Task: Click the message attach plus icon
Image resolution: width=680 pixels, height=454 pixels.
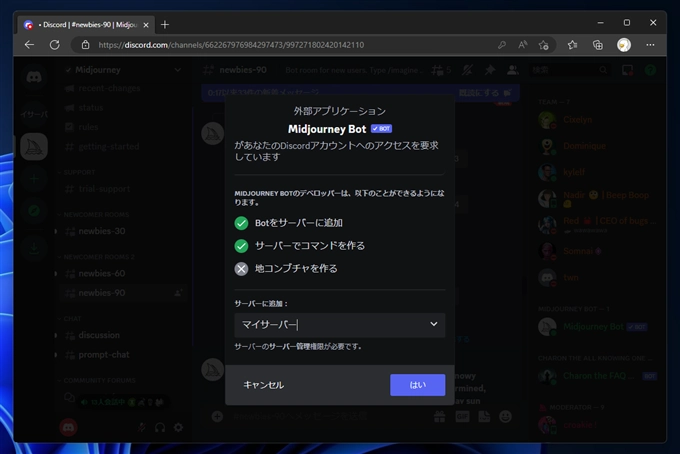Action: coord(217,416)
